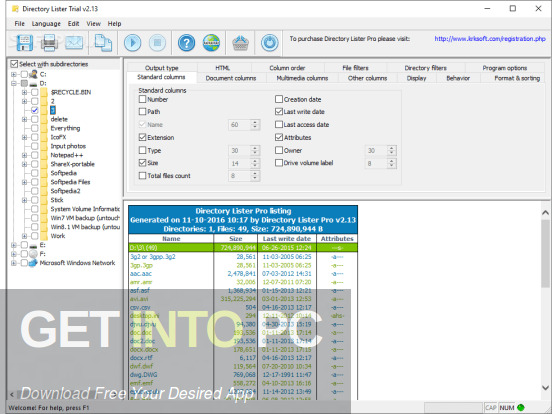552x414 pixels.
Task: Expand the delete folder node
Action: [24, 119]
